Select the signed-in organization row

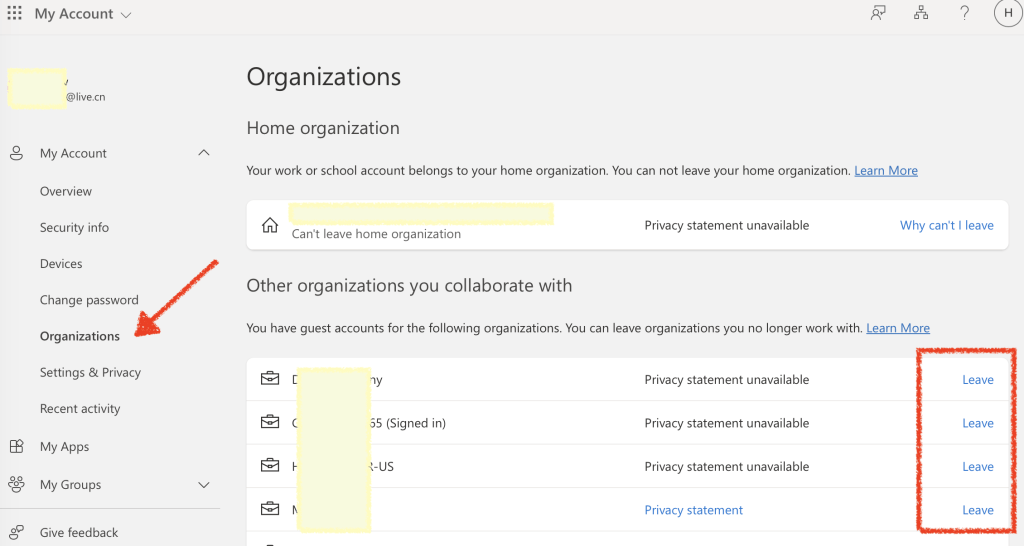(x=450, y=423)
